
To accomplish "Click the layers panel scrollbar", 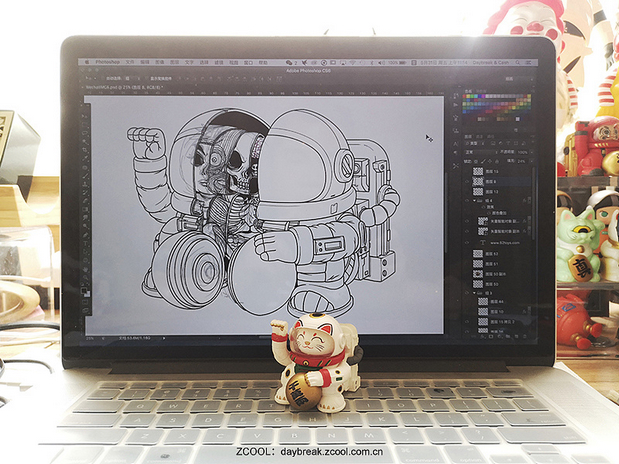I will (x=533, y=205).
